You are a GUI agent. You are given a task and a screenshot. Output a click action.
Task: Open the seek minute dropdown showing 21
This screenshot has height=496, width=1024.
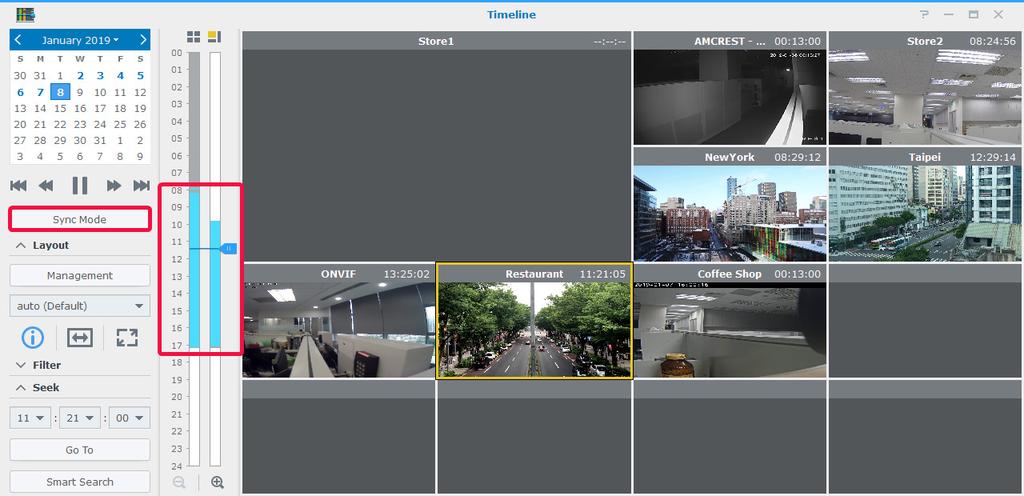(x=80, y=418)
